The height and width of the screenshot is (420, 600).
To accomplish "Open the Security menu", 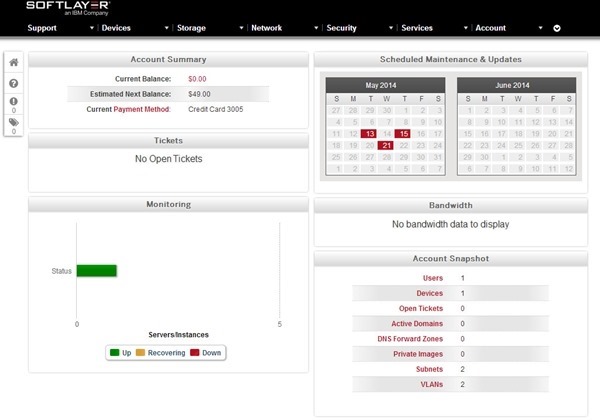I will tap(341, 28).
